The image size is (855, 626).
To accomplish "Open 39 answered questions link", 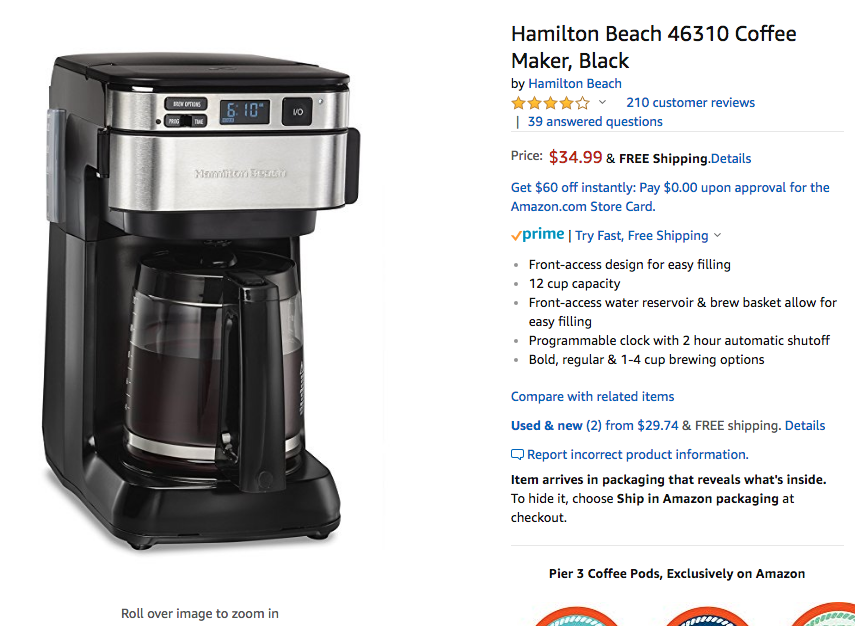I will point(595,122).
